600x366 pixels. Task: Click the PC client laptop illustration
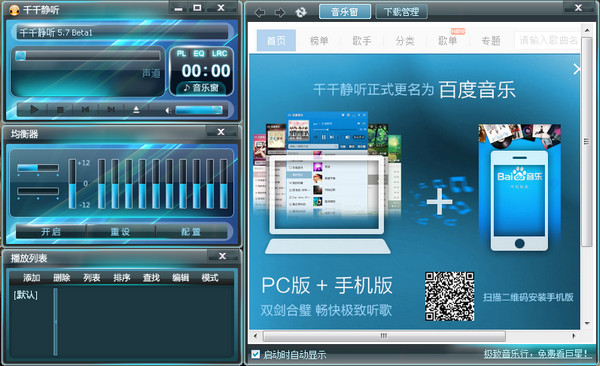pyautogui.click(x=327, y=184)
